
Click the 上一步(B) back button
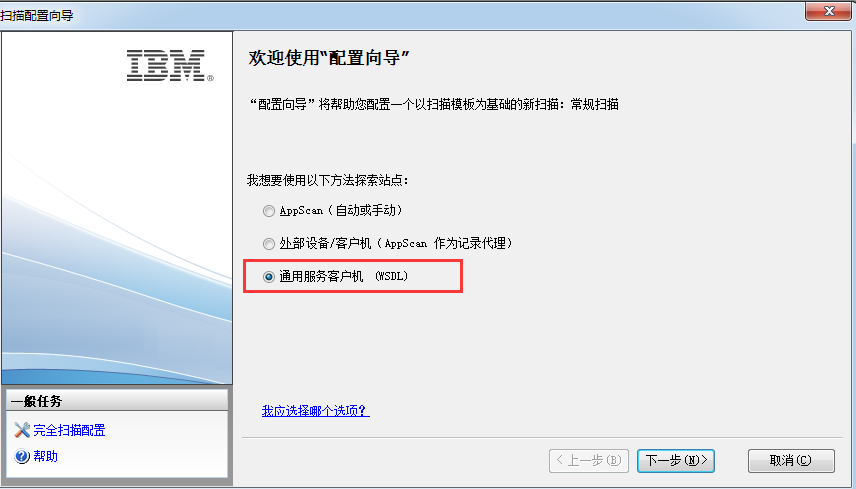click(588, 461)
